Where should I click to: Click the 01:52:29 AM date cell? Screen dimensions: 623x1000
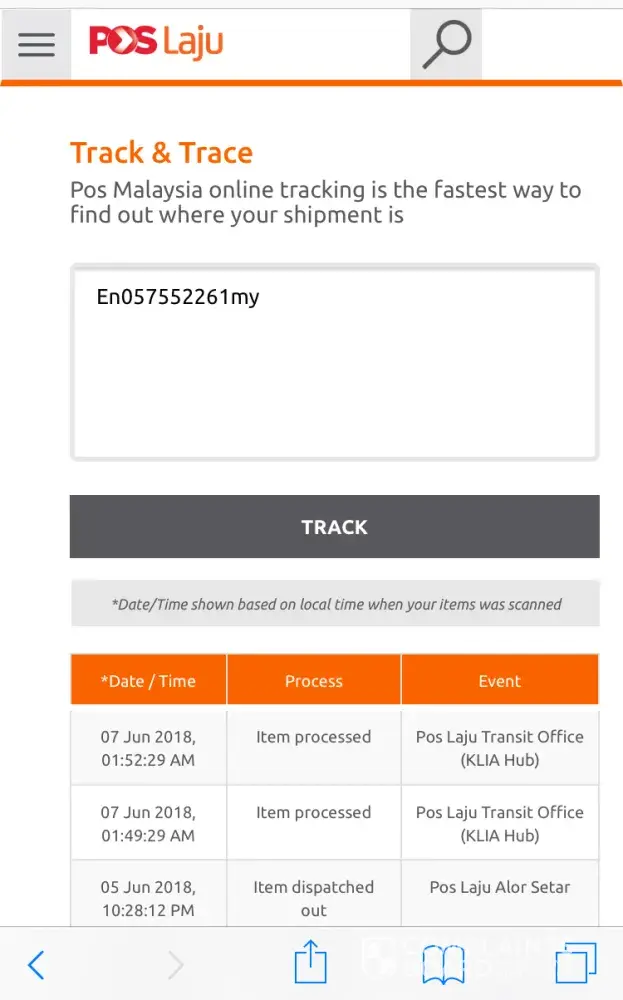tap(148, 748)
